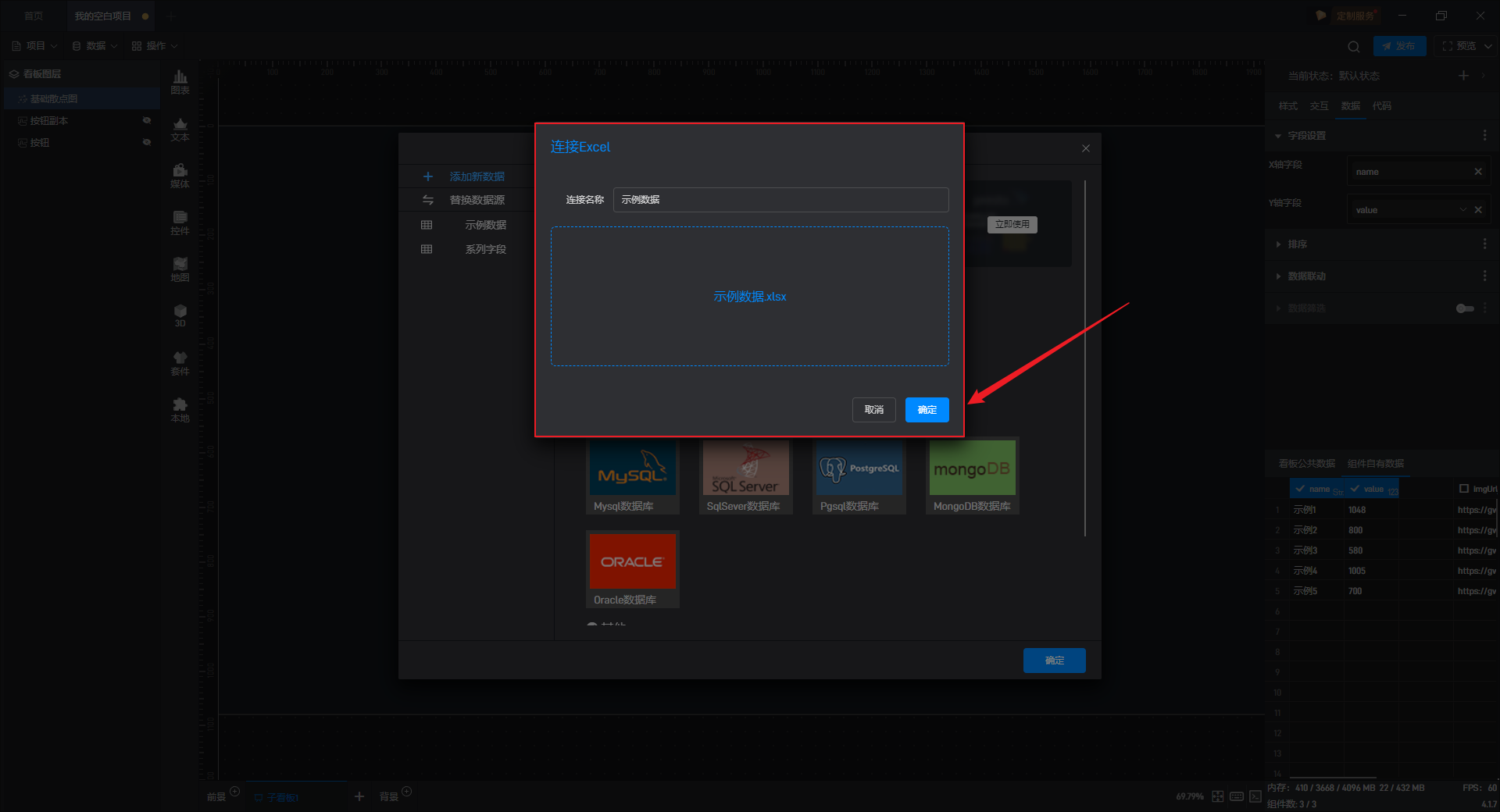Close the data source window with X

pos(1085,148)
